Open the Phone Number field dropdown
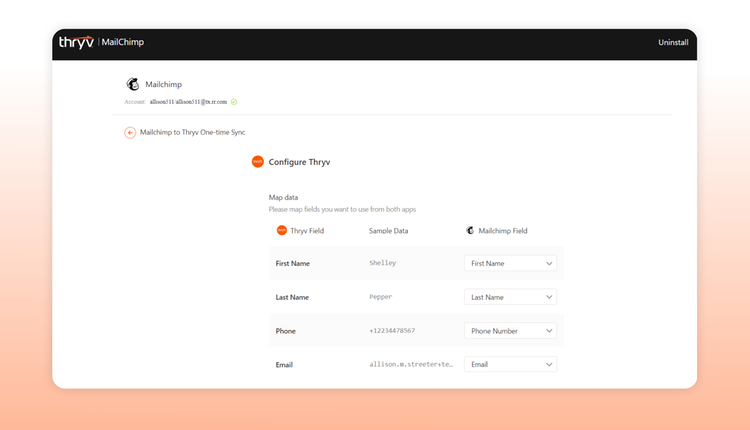The image size is (750, 430). point(510,331)
